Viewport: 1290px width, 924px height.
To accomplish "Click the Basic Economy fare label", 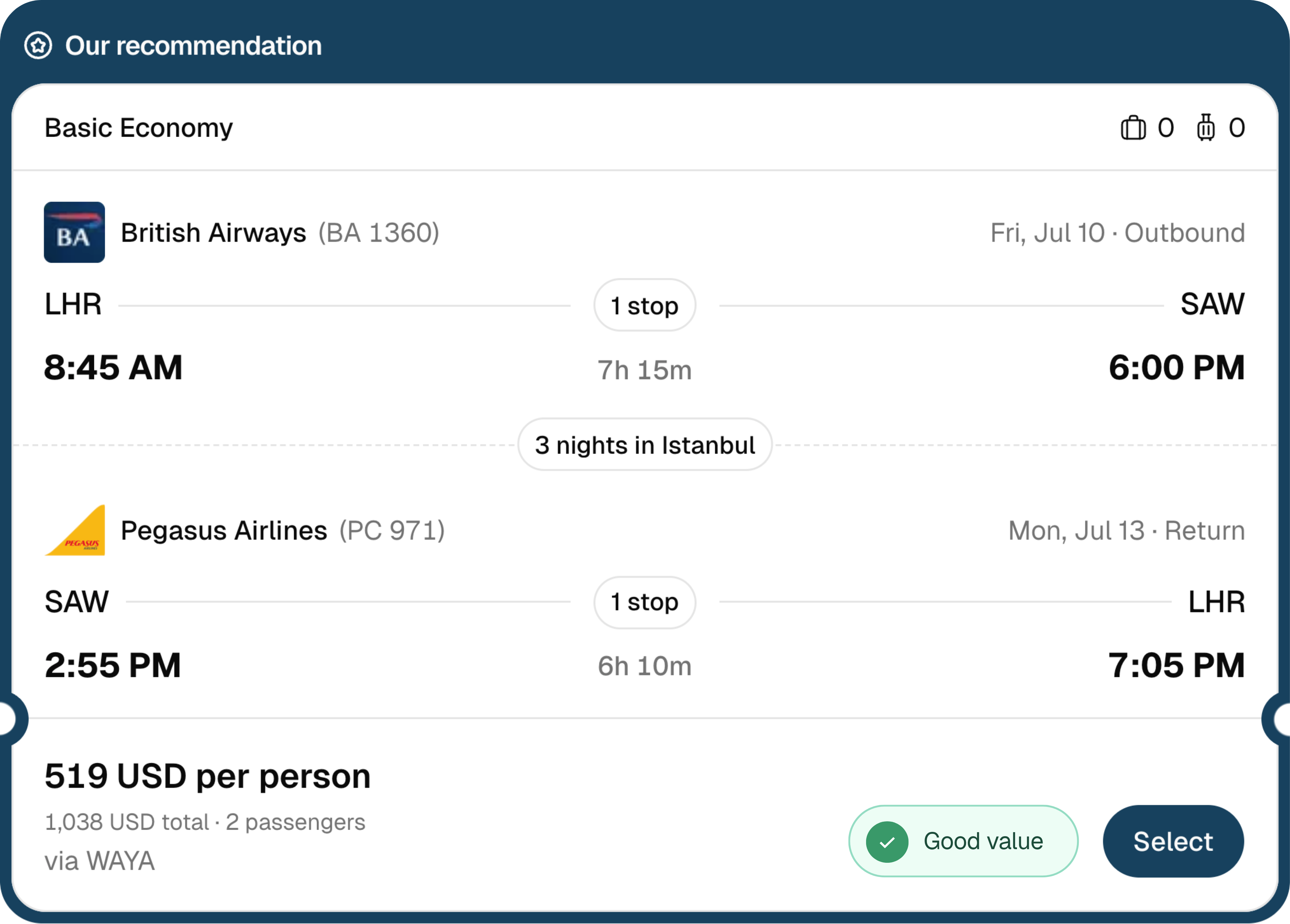I will tap(139, 127).
